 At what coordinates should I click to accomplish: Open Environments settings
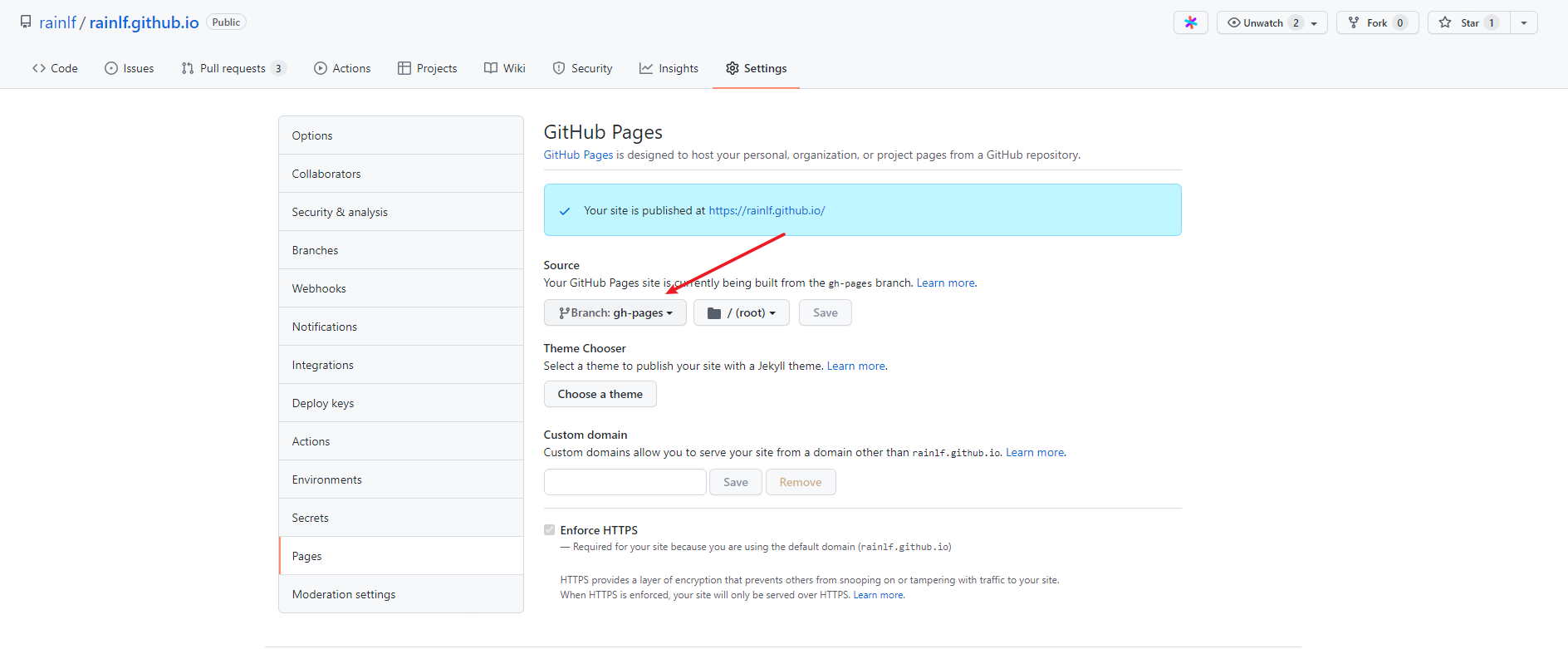401,479
